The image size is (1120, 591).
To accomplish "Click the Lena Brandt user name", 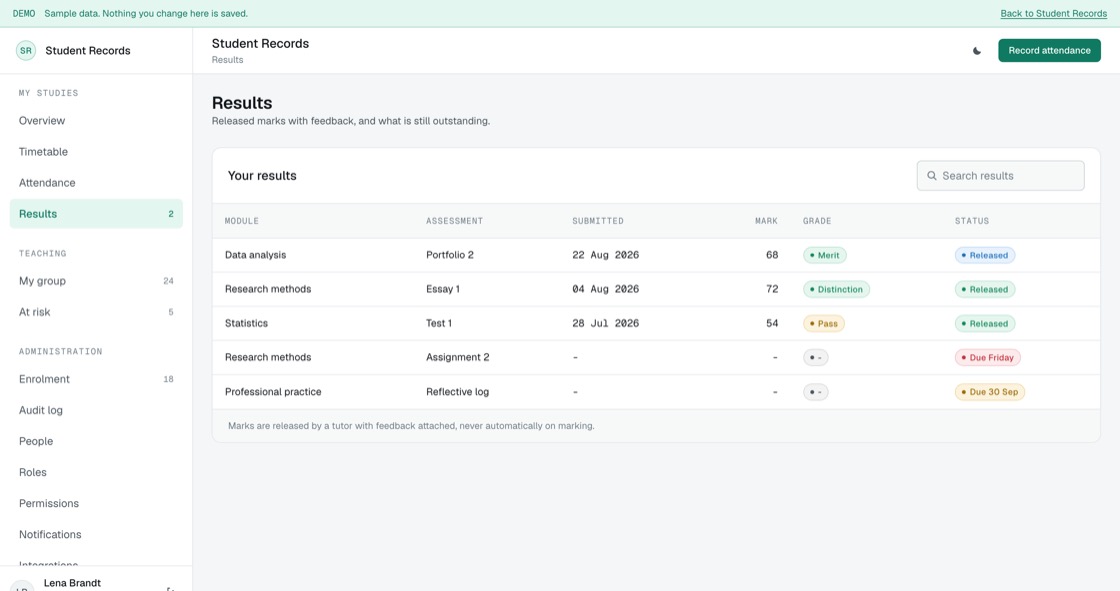I will 72,583.
